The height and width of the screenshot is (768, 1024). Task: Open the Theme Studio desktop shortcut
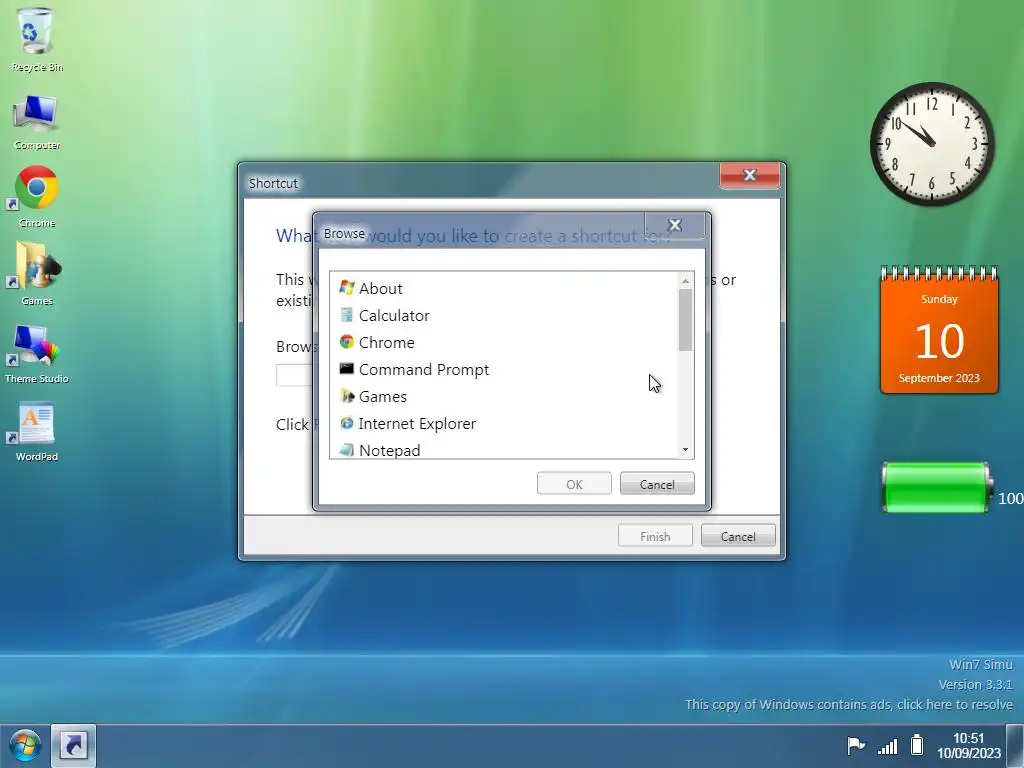click(x=37, y=353)
